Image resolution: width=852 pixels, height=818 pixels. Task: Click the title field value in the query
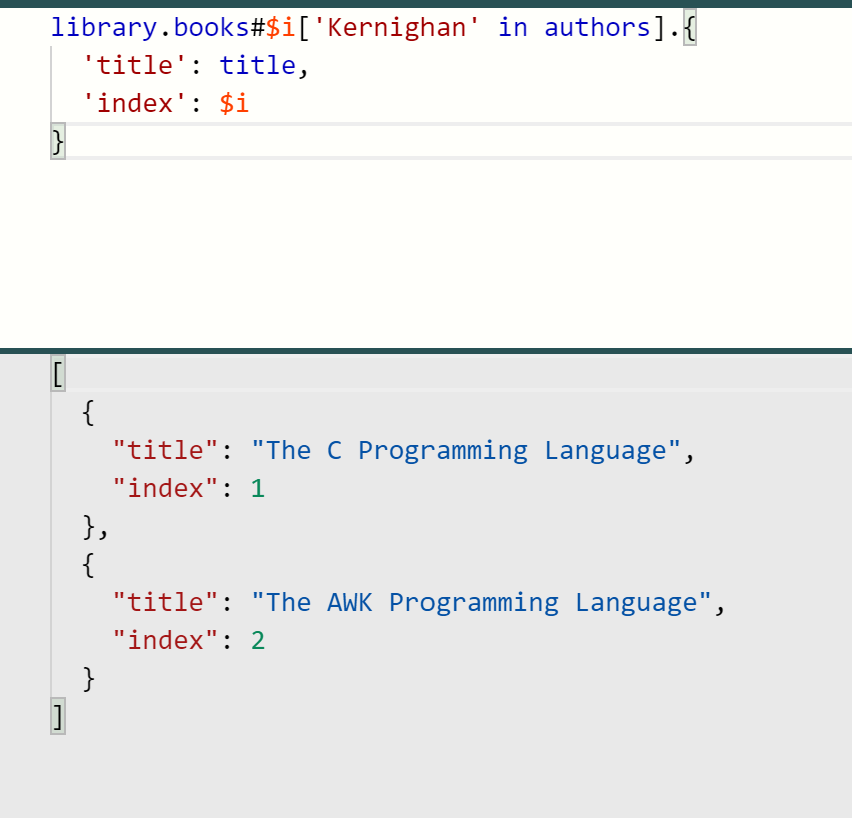tap(257, 65)
